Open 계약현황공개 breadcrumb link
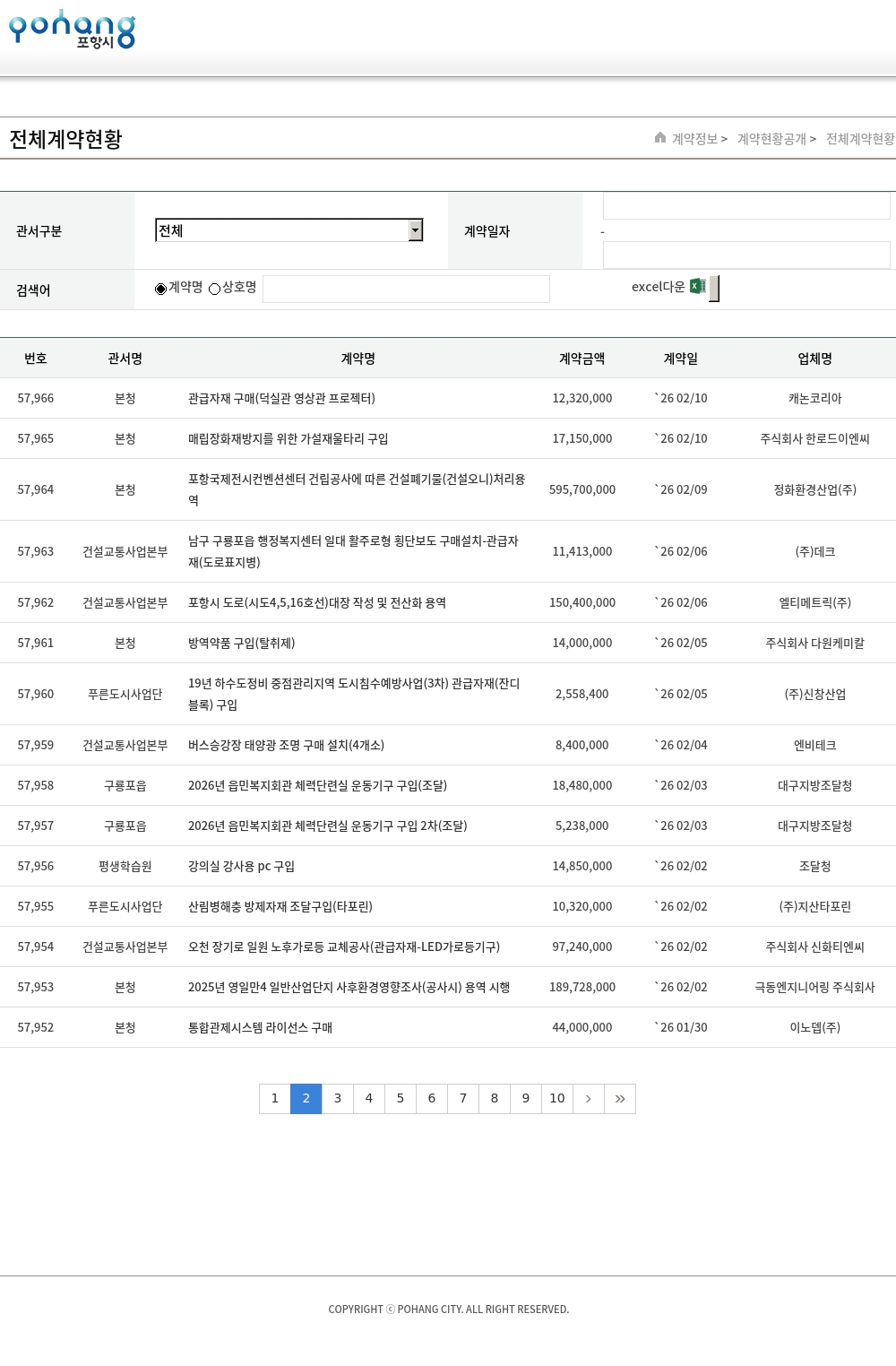Viewport: 896px width, 1366px height. tap(771, 139)
